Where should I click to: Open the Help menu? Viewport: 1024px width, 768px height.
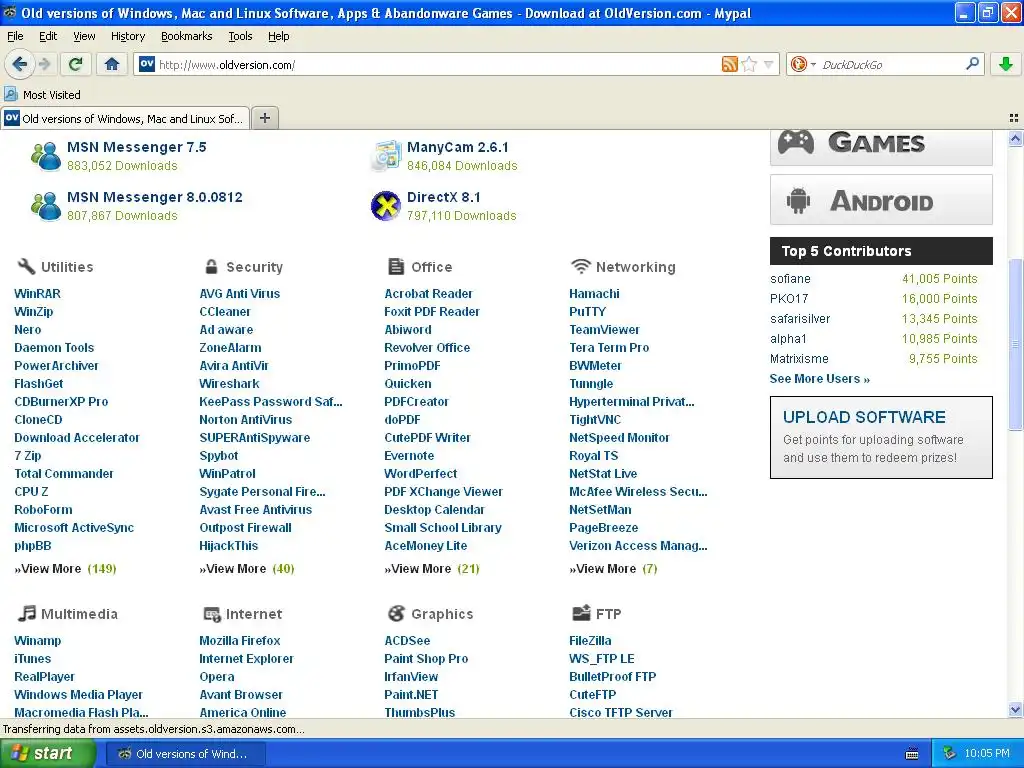coord(278,37)
